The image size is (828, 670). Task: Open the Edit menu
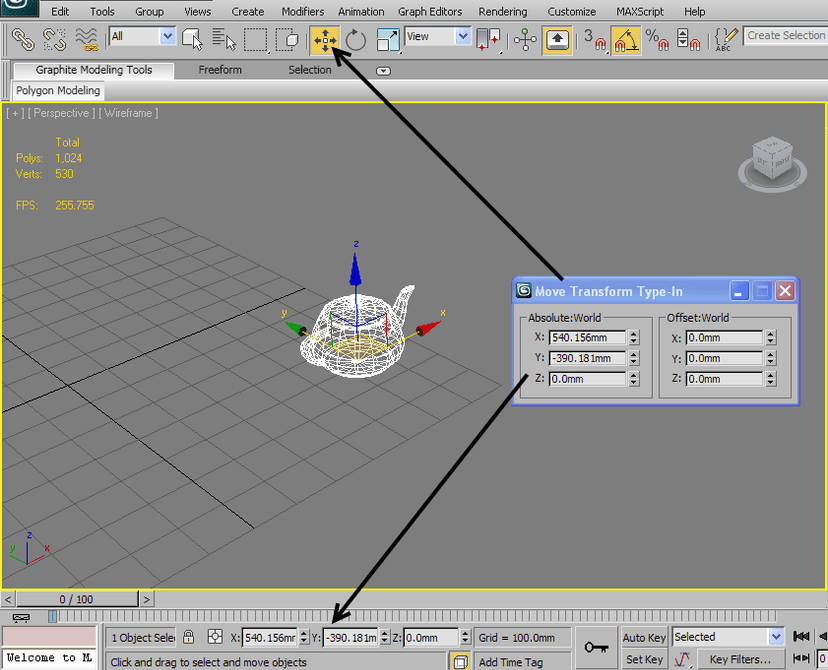(x=60, y=11)
